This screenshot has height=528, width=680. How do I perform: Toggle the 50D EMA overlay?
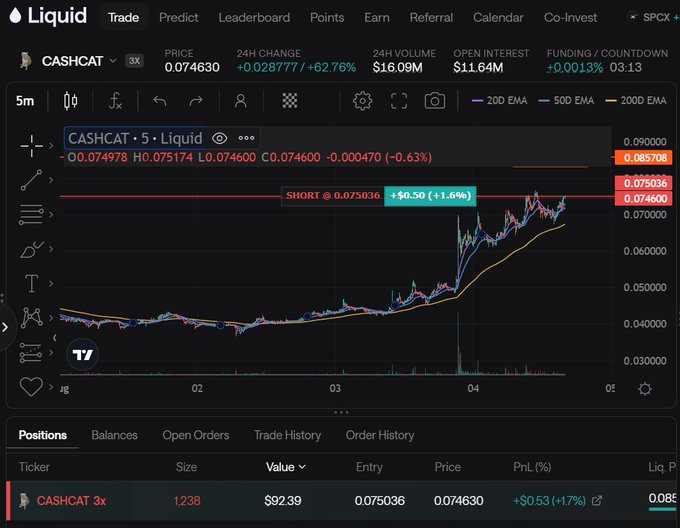tap(566, 101)
